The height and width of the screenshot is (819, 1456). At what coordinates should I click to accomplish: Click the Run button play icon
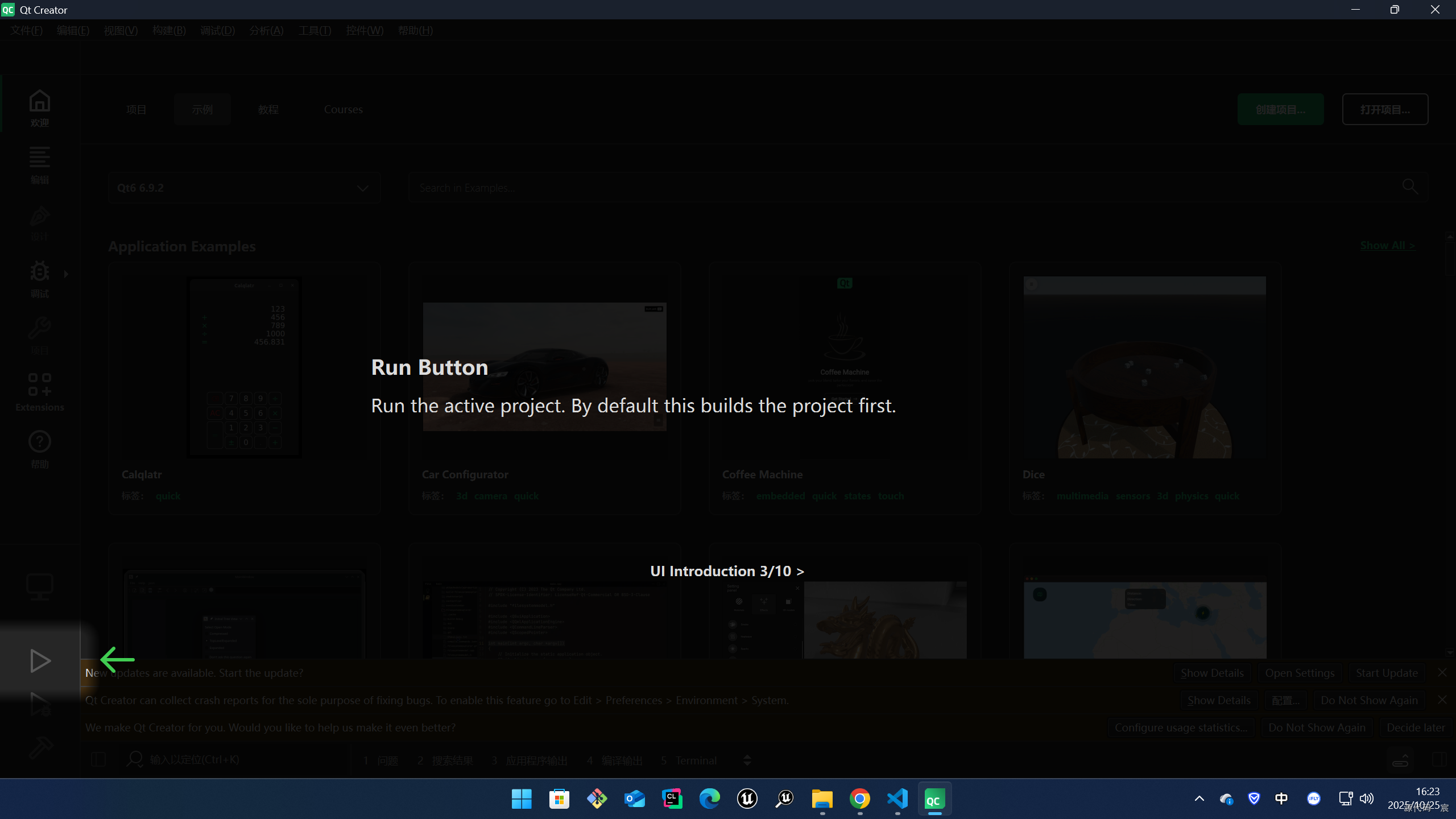point(40,661)
